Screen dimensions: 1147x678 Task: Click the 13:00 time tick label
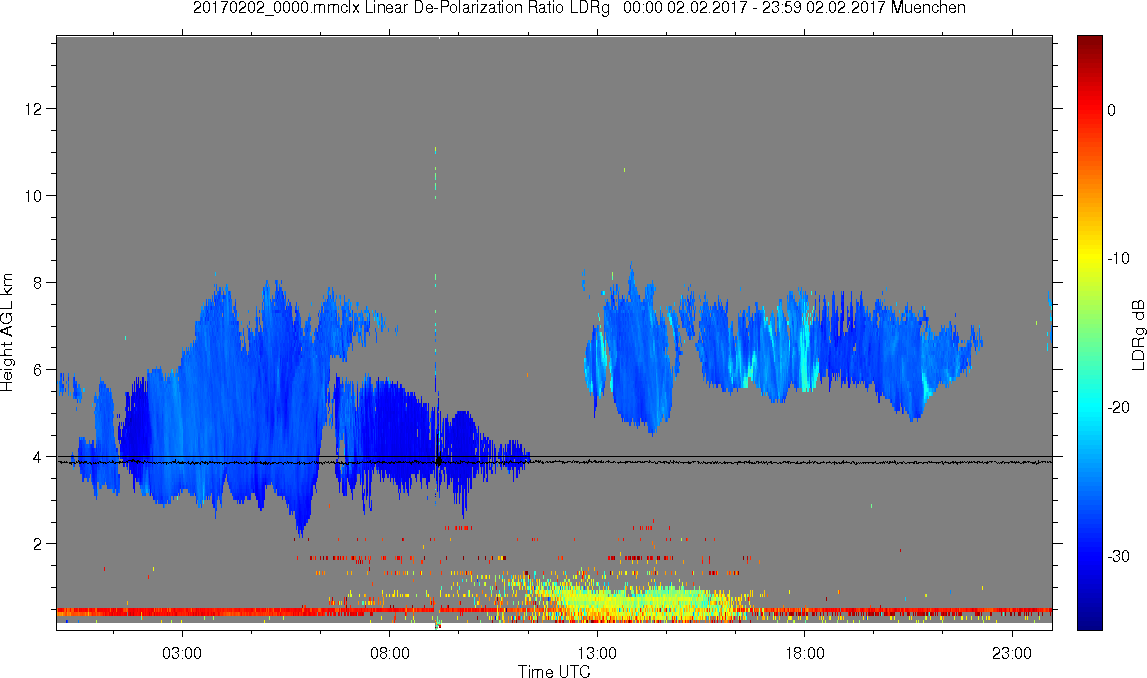coord(597,653)
